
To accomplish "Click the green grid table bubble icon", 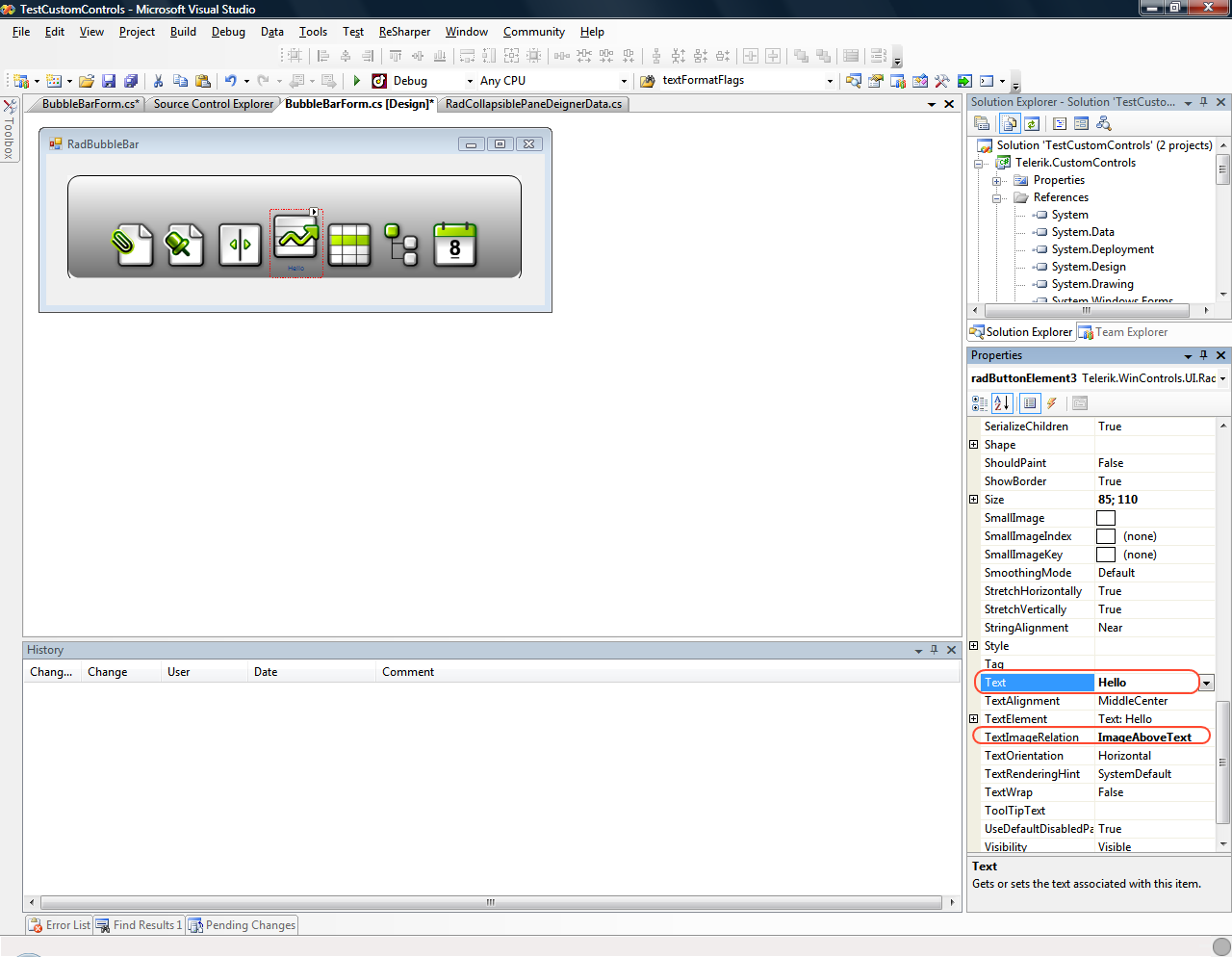I will 349,245.
